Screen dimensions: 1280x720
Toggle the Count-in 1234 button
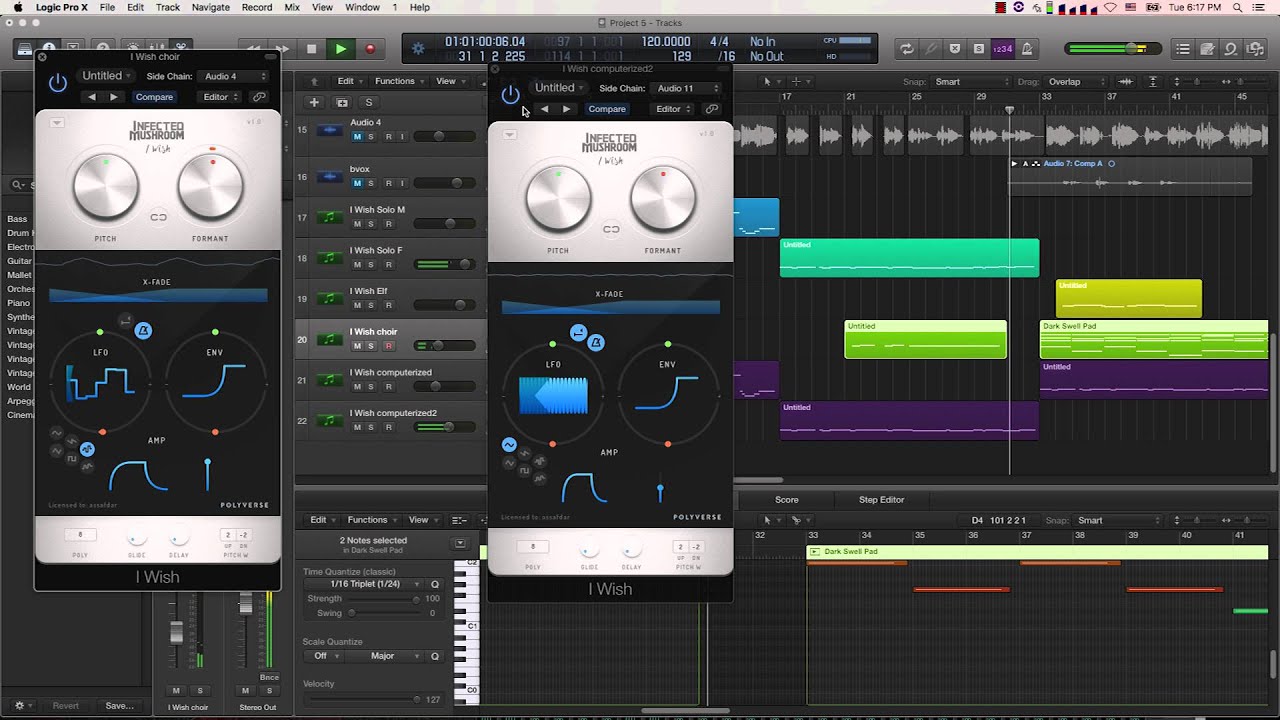[1003, 48]
